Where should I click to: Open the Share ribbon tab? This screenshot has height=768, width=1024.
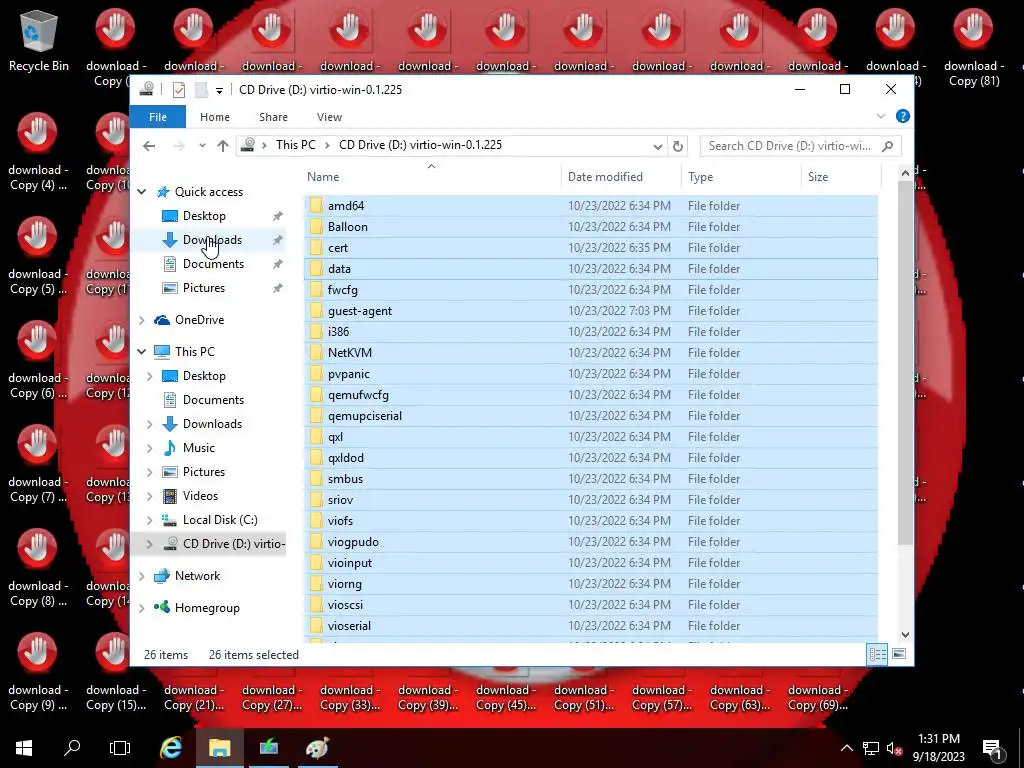coord(273,117)
